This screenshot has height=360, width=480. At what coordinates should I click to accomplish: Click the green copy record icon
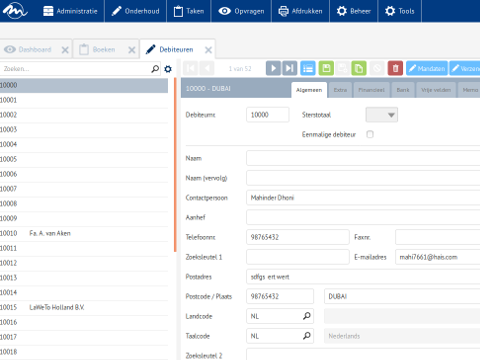(359, 68)
